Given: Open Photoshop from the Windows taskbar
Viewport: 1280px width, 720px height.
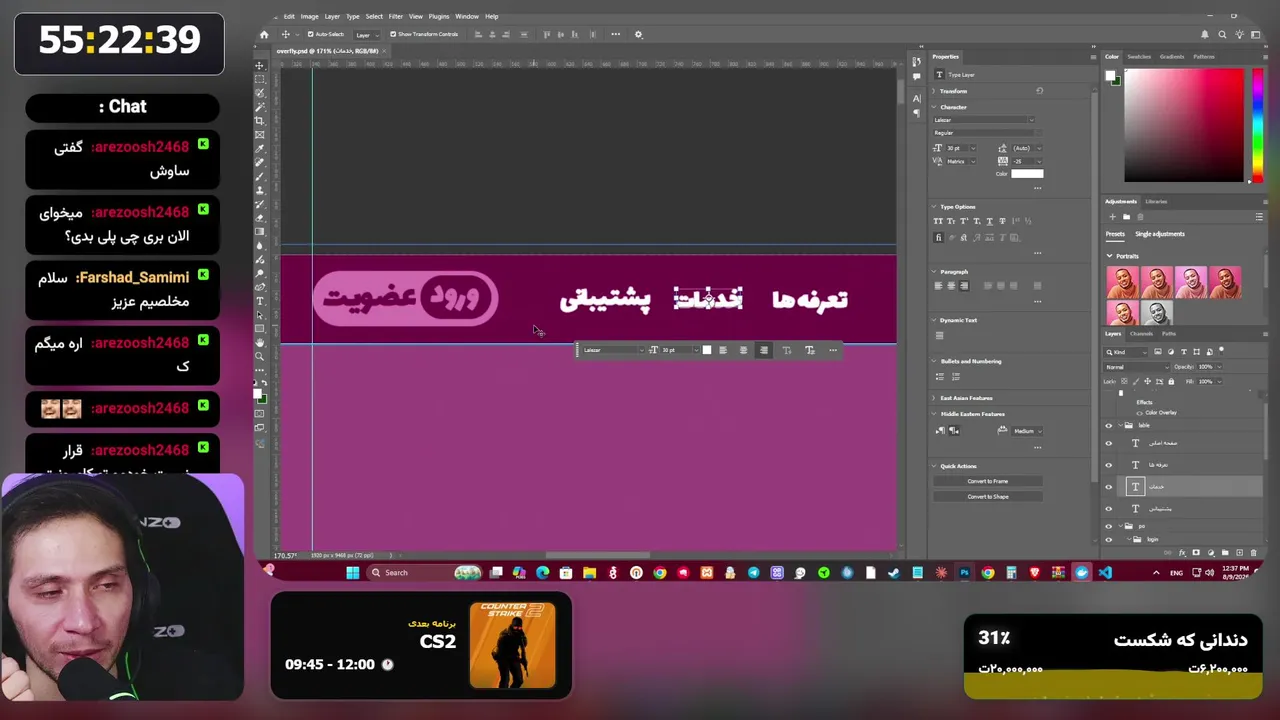Looking at the screenshot, I should 964,573.
